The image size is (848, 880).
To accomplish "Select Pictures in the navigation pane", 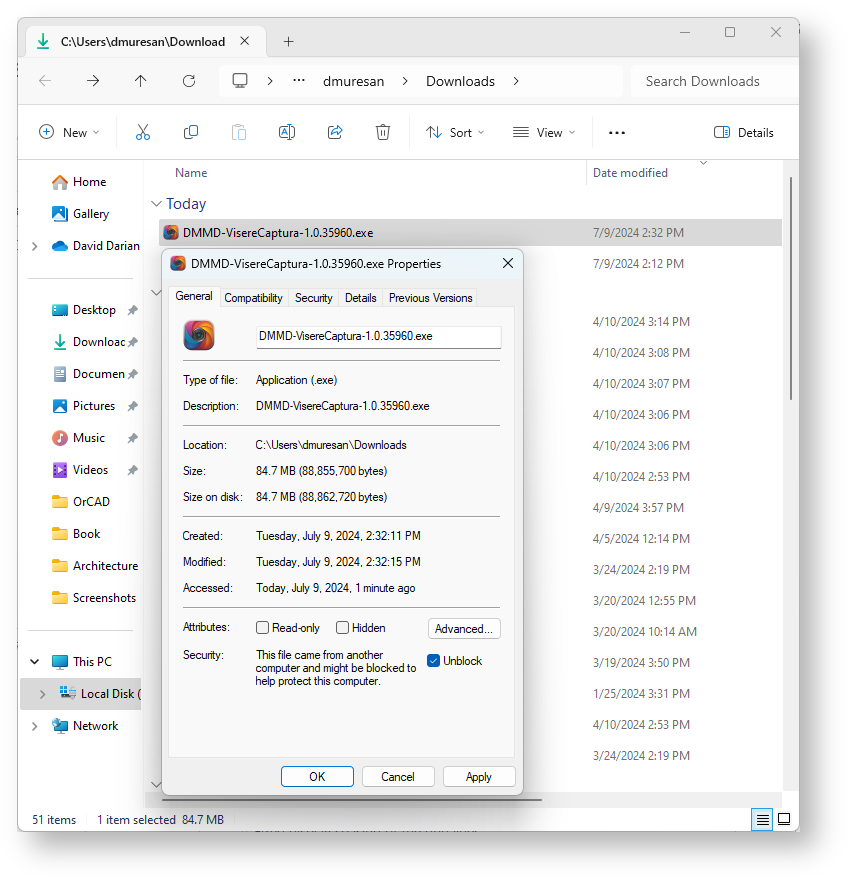I will [94, 406].
